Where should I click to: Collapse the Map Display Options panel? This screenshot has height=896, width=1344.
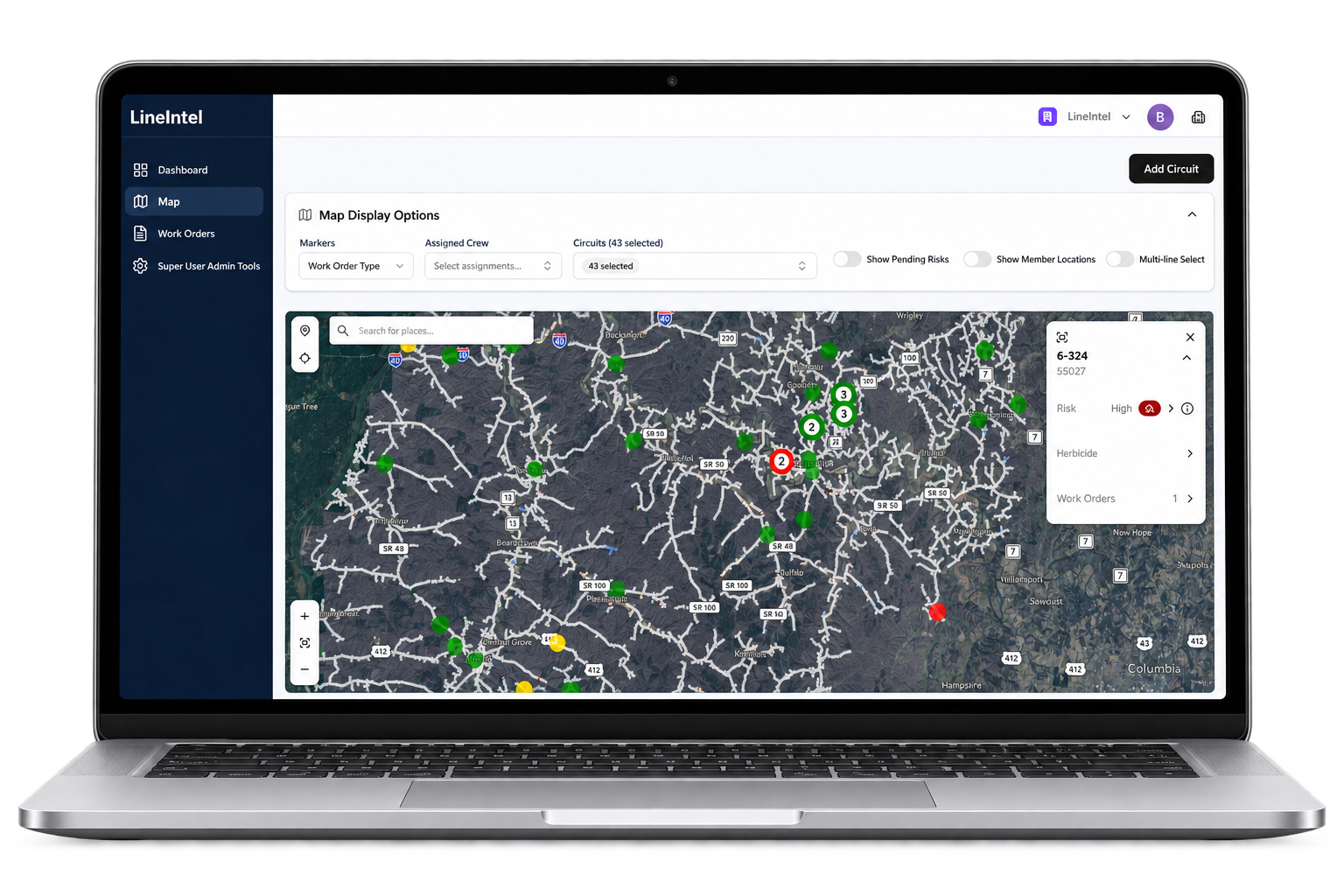1192,214
